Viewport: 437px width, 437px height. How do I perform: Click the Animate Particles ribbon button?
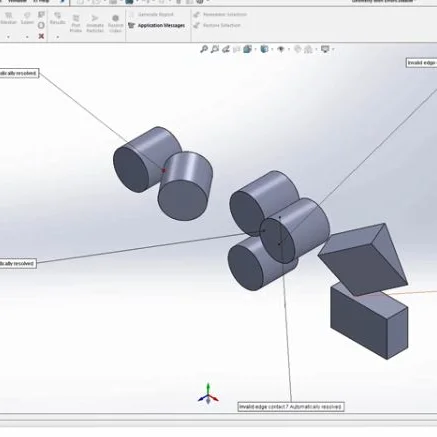pos(95,23)
